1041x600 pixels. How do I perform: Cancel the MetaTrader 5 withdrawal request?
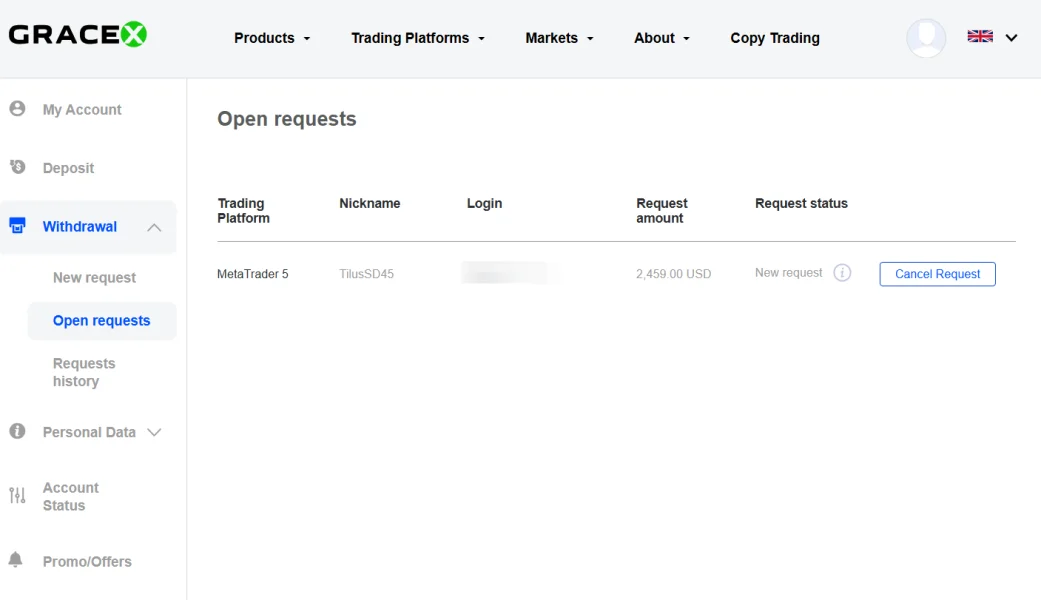[x=937, y=274]
